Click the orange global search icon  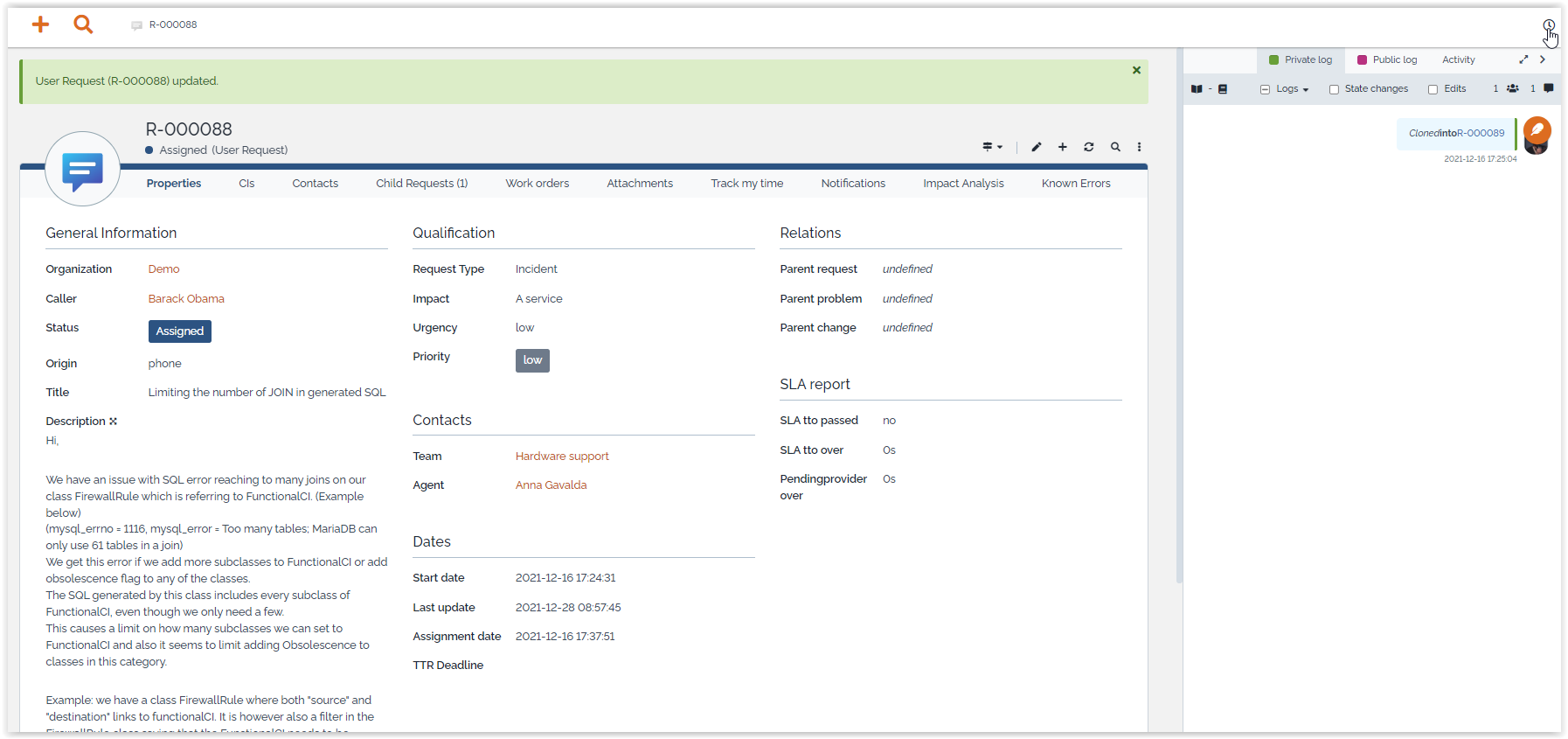click(83, 24)
